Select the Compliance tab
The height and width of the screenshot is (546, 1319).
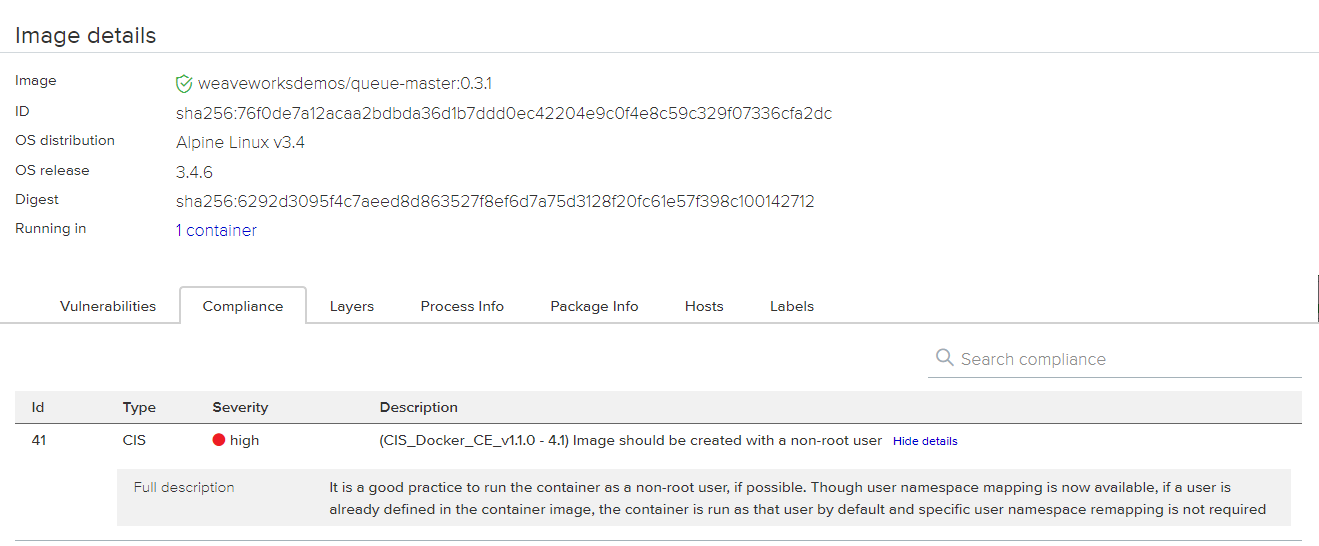pos(243,306)
